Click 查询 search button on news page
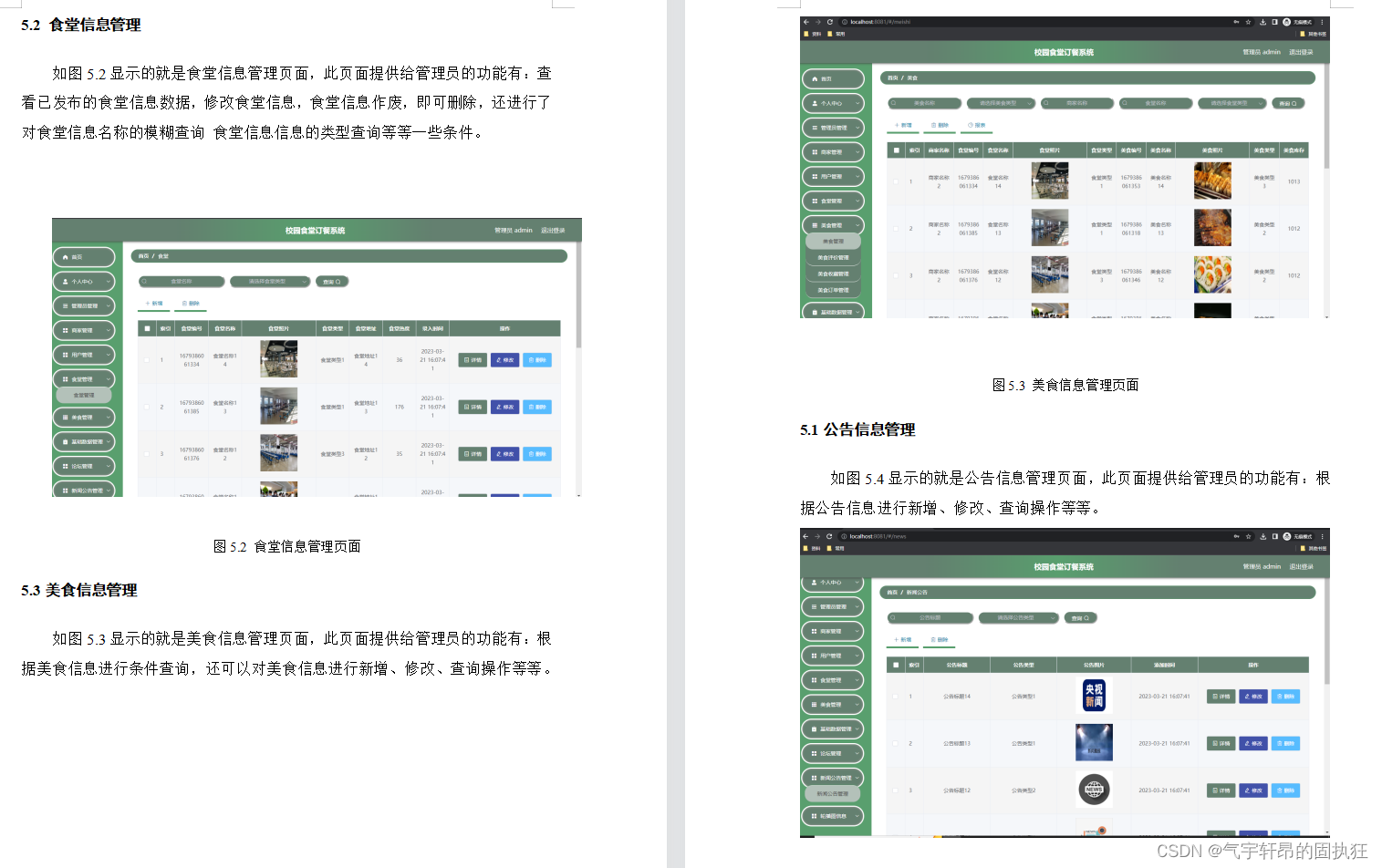Image resolution: width=1382 pixels, height=868 pixels. point(1080,618)
